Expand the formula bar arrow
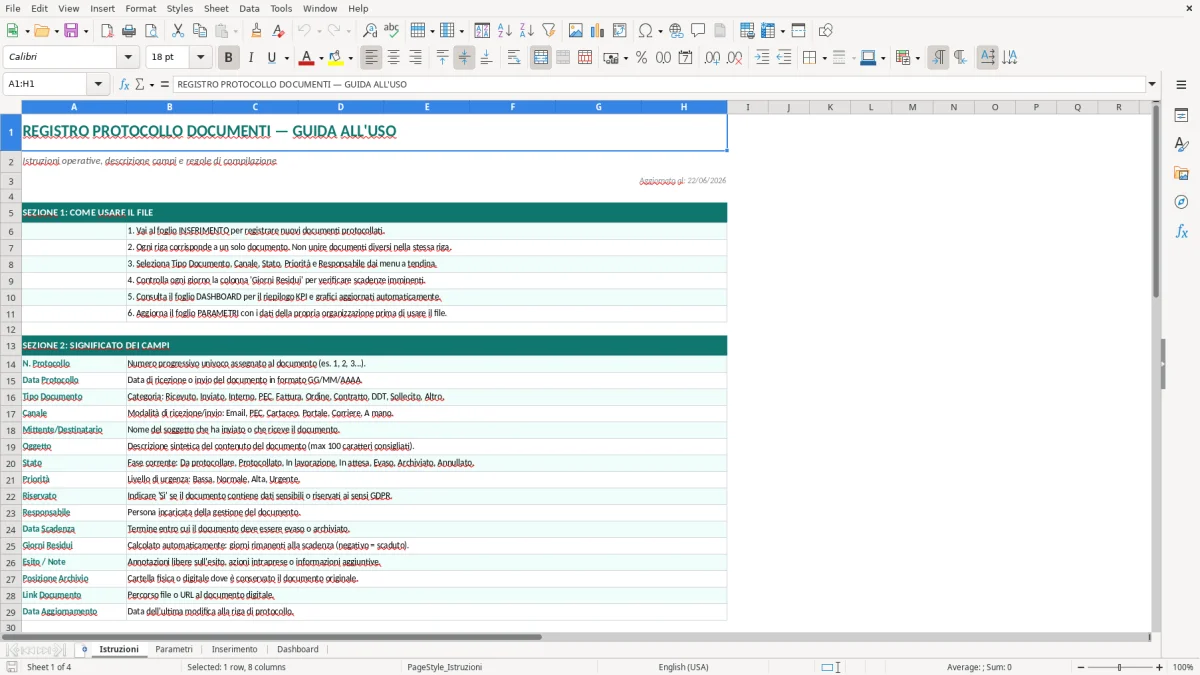Screen dimensions: 1200x675 coord(1152,84)
